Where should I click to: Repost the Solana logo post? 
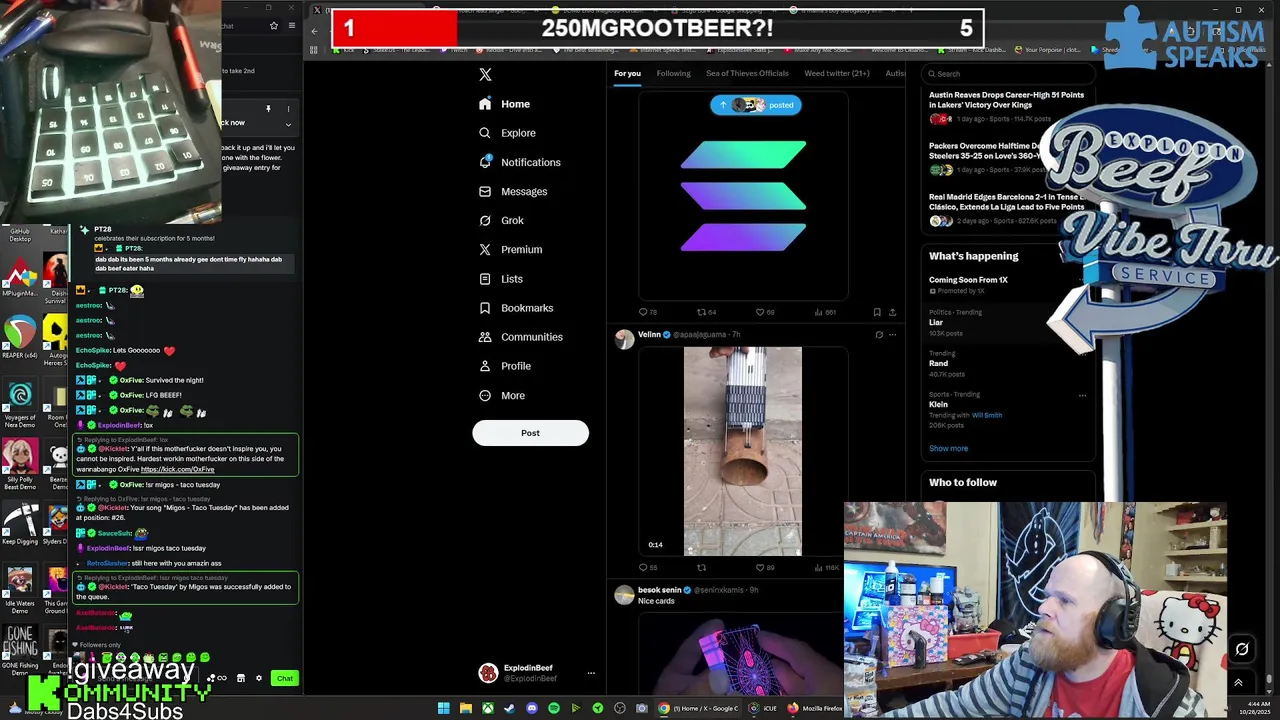tap(702, 312)
